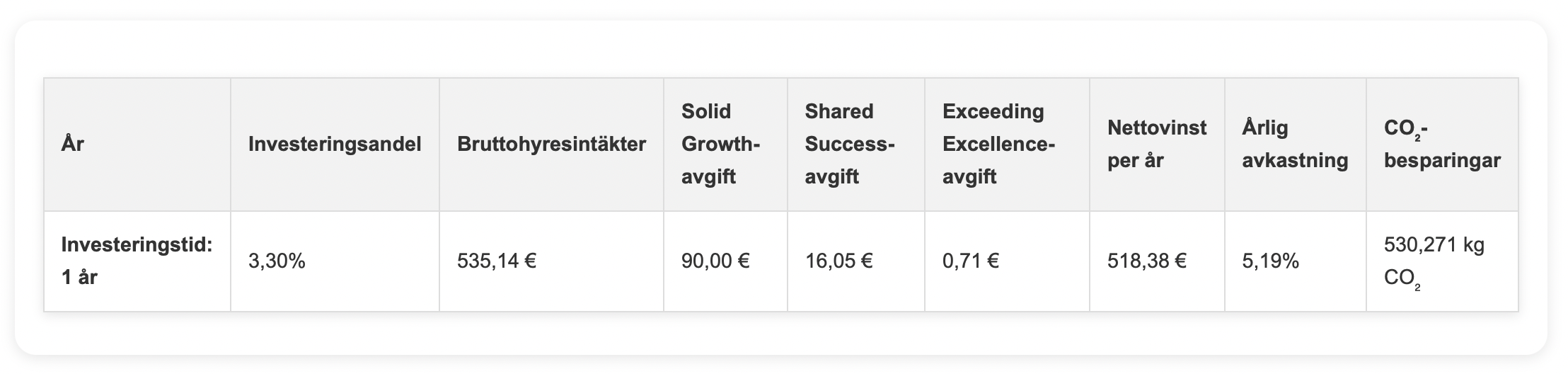Click the Nettovinst per år header
The height and width of the screenshot is (374, 1568).
(1157, 144)
